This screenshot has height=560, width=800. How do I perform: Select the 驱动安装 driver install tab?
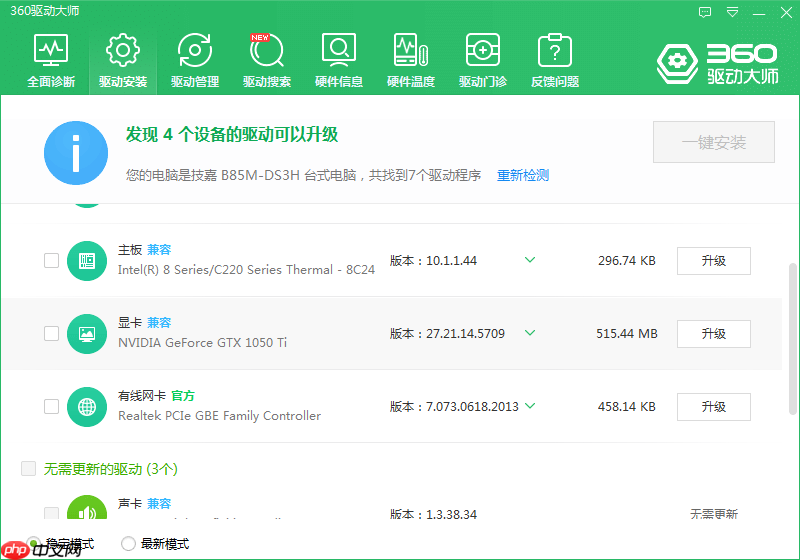coord(123,60)
